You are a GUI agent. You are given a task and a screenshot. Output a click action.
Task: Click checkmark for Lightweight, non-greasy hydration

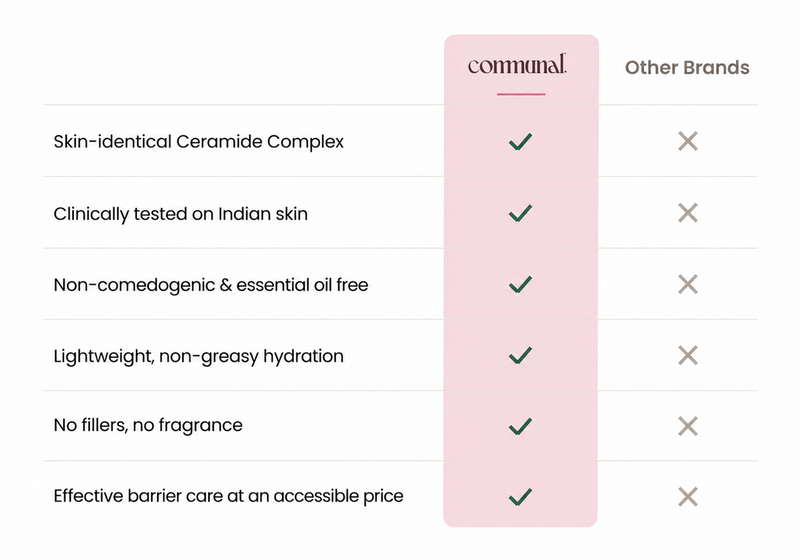pos(520,355)
